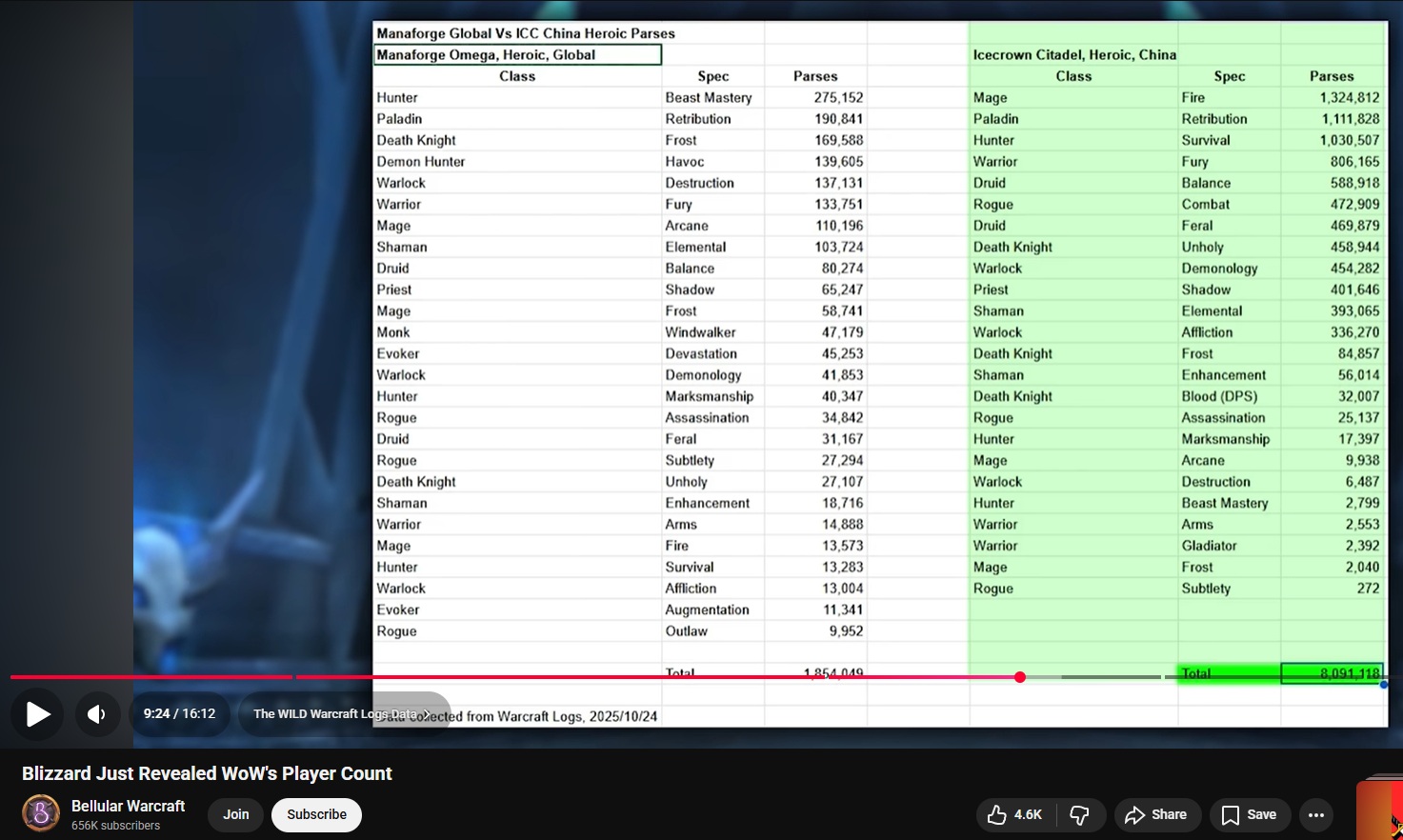Click the 'Demon Hunter' class cell
This screenshot has height=840, width=1403.
click(421, 161)
